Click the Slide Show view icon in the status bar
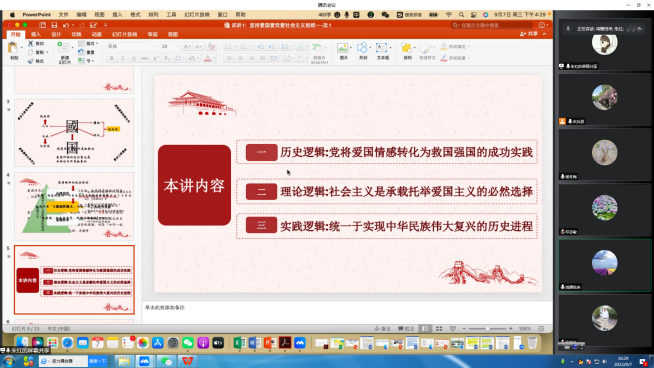The image size is (654, 368). coord(453,329)
